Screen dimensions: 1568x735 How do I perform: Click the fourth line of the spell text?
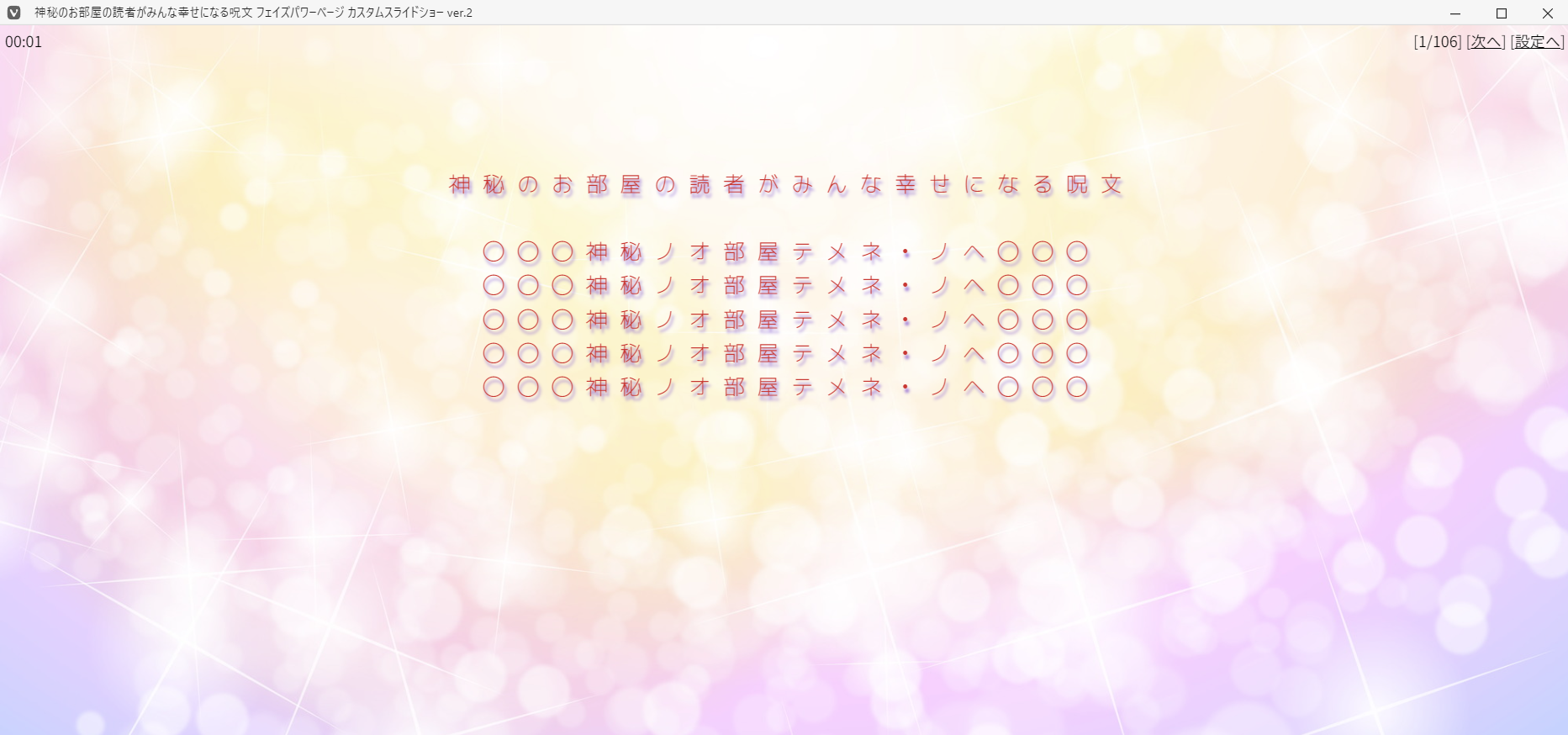[x=785, y=354]
